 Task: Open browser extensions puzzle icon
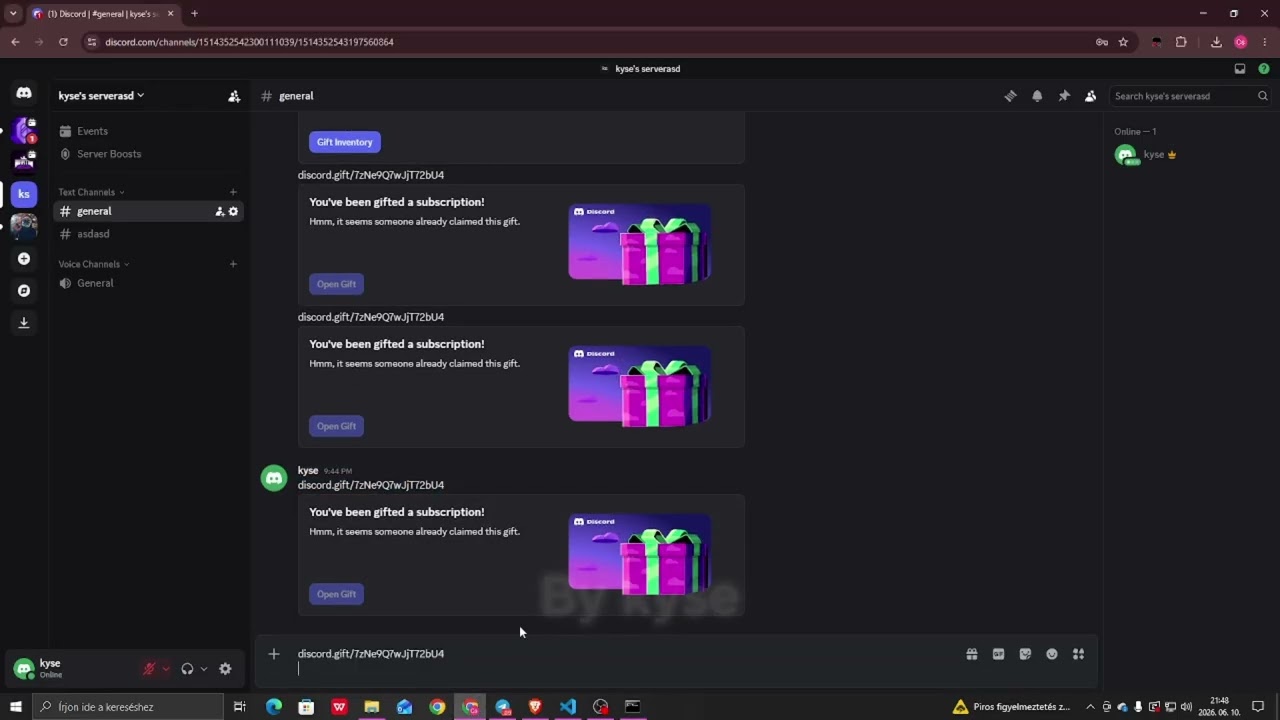coord(1181,42)
